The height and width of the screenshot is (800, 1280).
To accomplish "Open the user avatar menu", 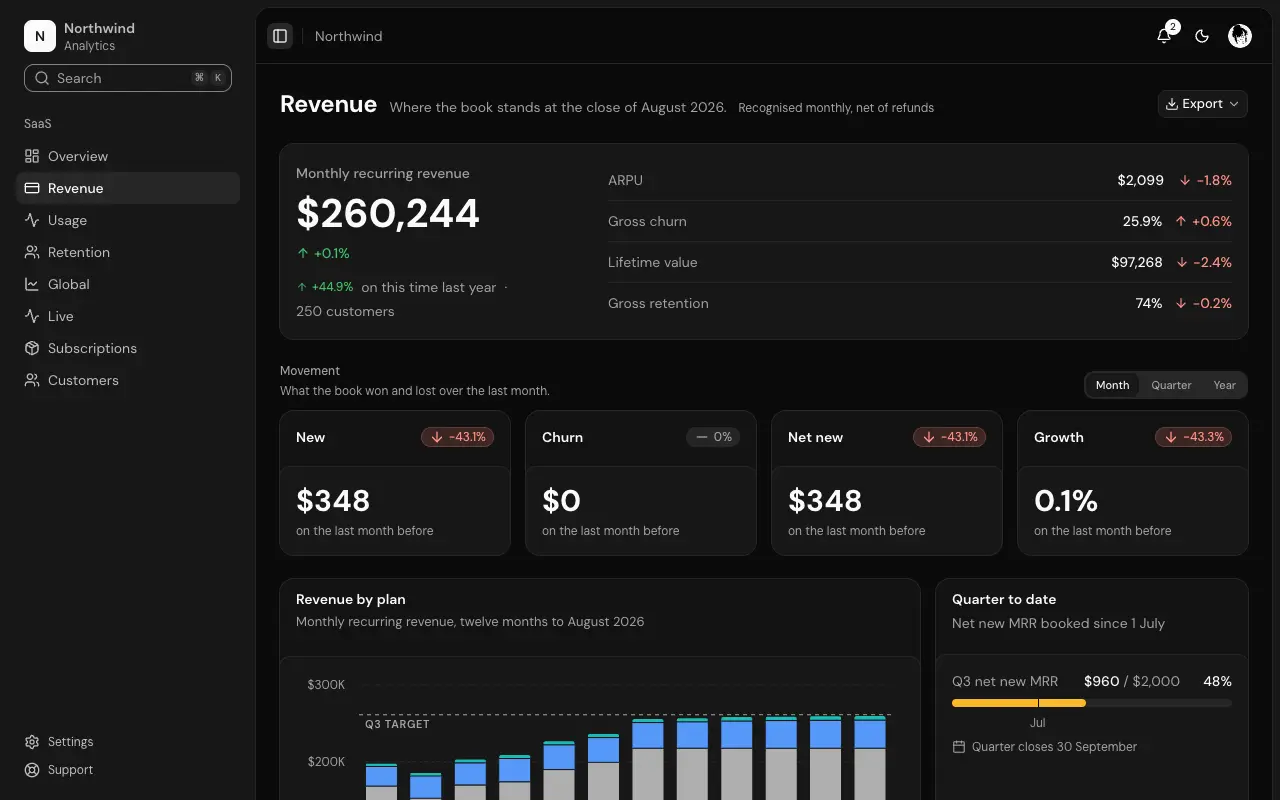I will pos(1240,36).
